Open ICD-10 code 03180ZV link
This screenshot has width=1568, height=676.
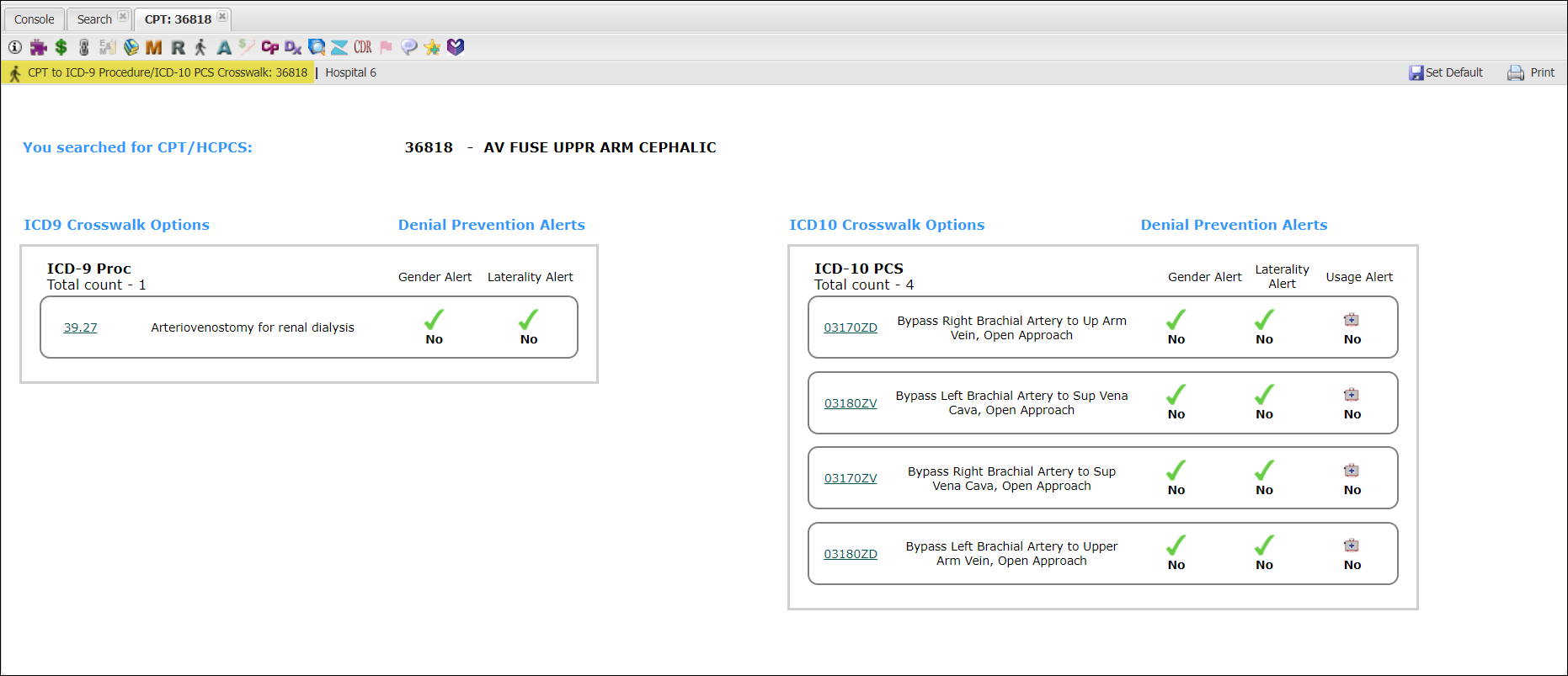(851, 403)
